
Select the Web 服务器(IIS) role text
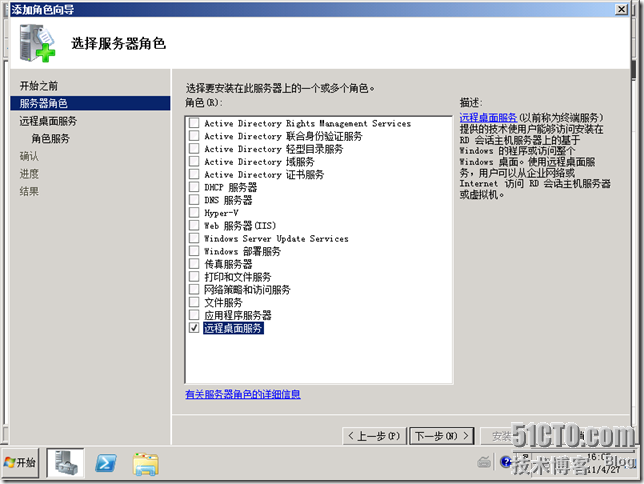[240, 226]
